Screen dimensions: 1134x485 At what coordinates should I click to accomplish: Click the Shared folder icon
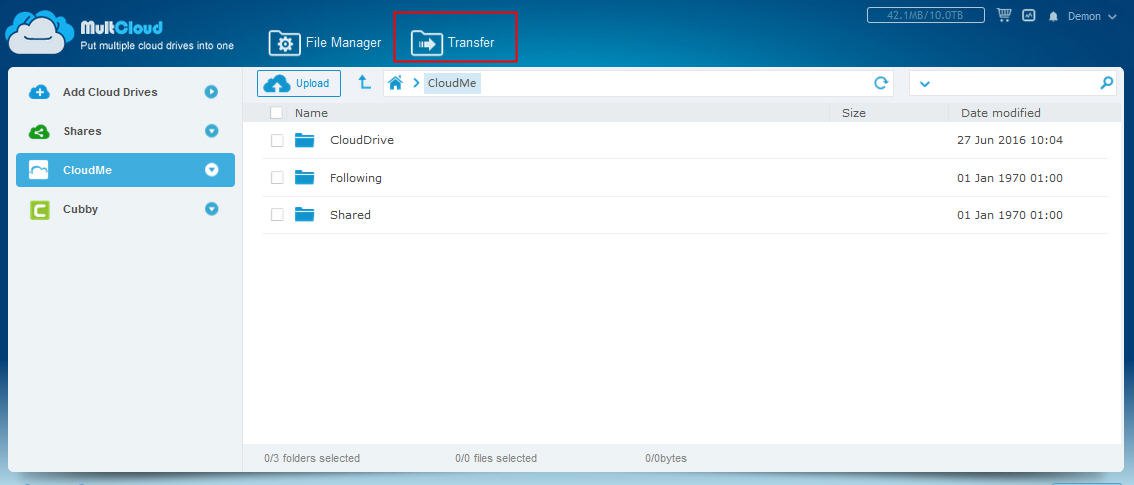click(x=304, y=215)
